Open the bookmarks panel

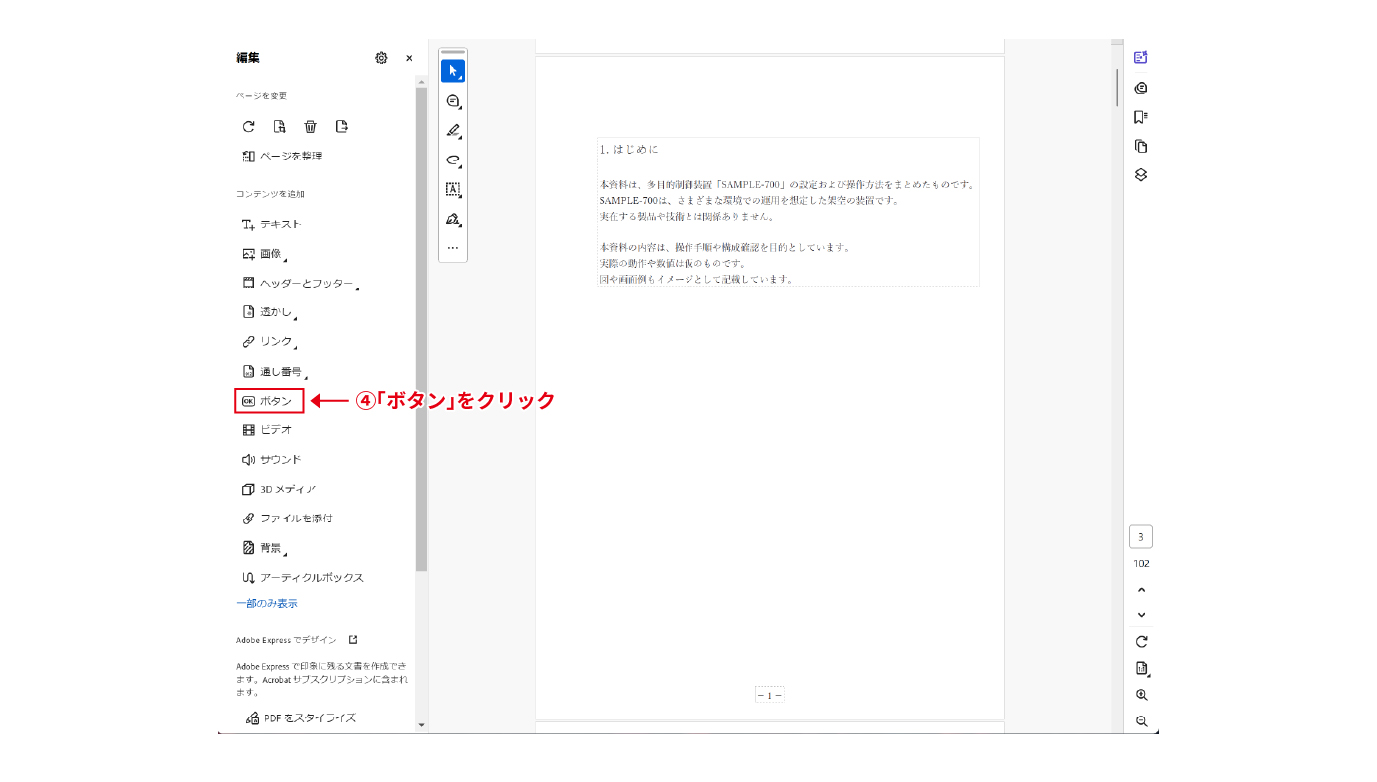(x=1141, y=116)
